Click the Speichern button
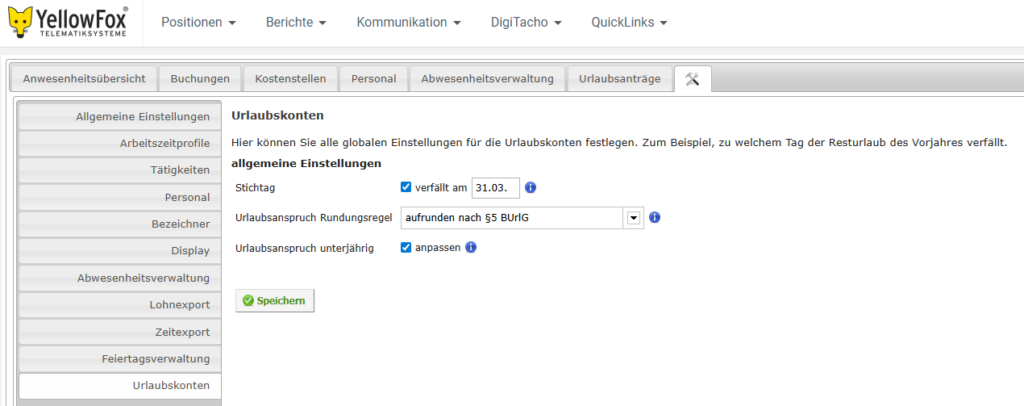The width and height of the screenshot is (1024, 406). click(274, 300)
